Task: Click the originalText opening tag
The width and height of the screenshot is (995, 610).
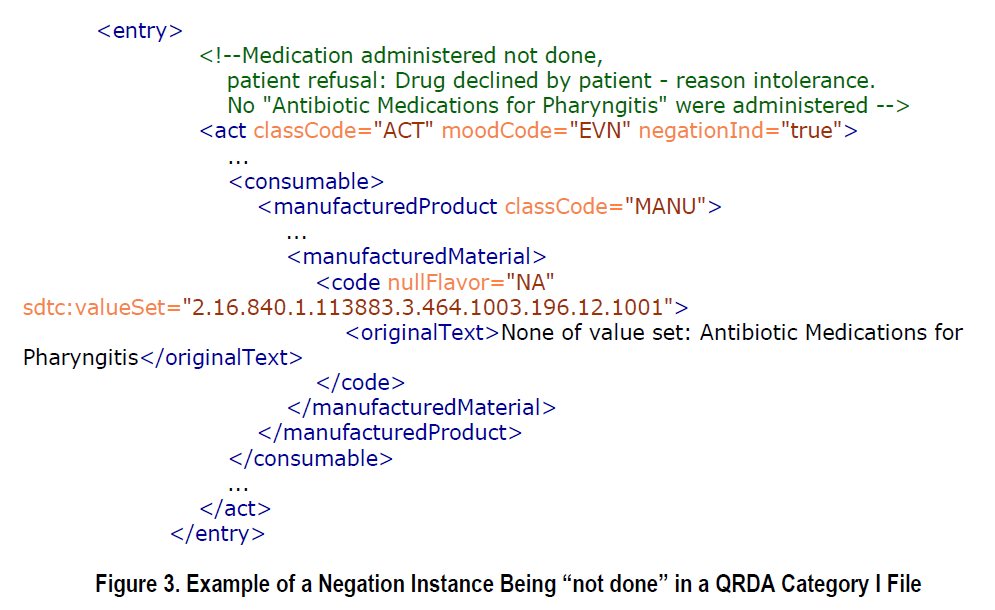Action: pyautogui.click(x=423, y=333)
